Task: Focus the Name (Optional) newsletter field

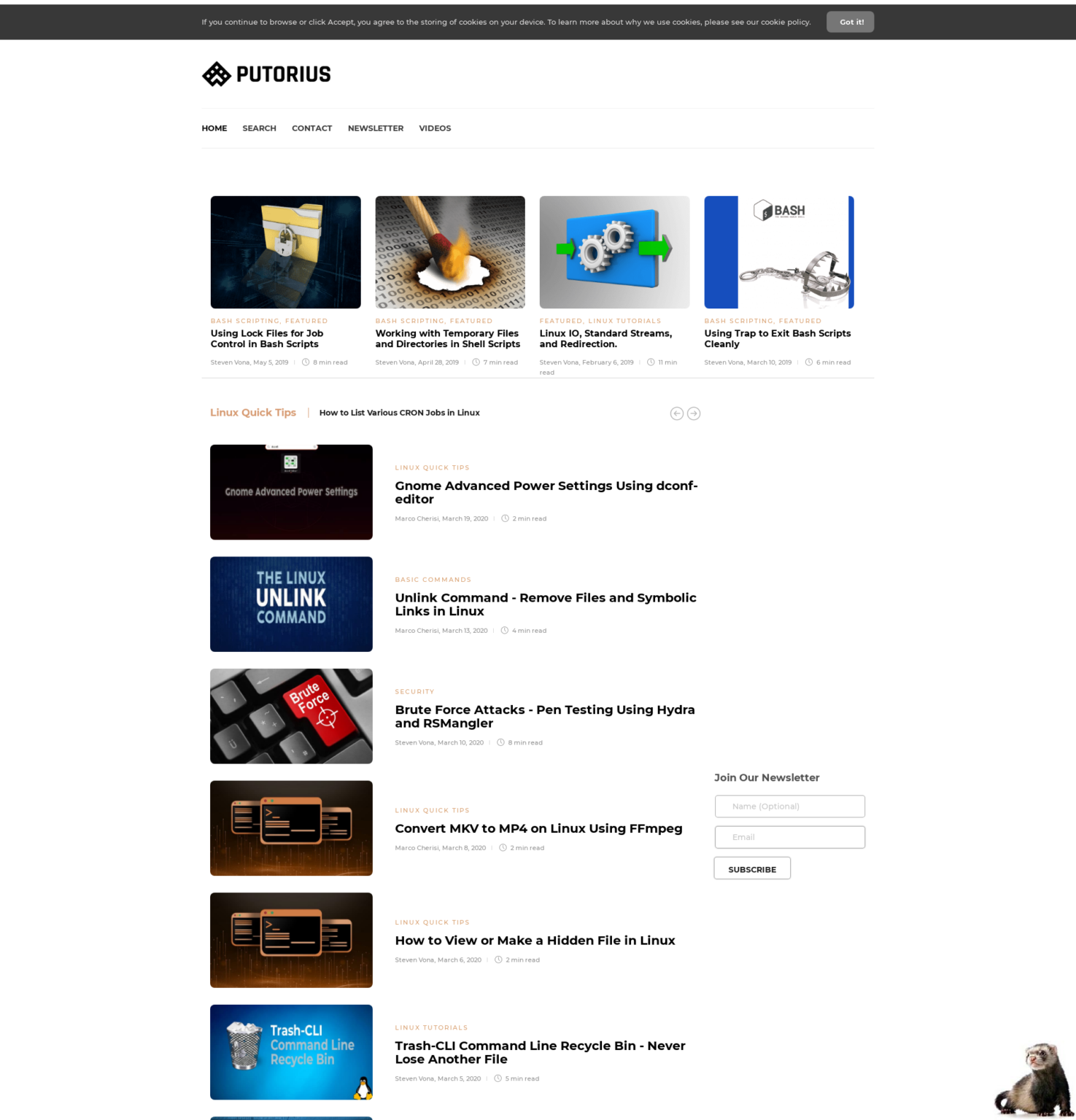Action: (790, 806)
